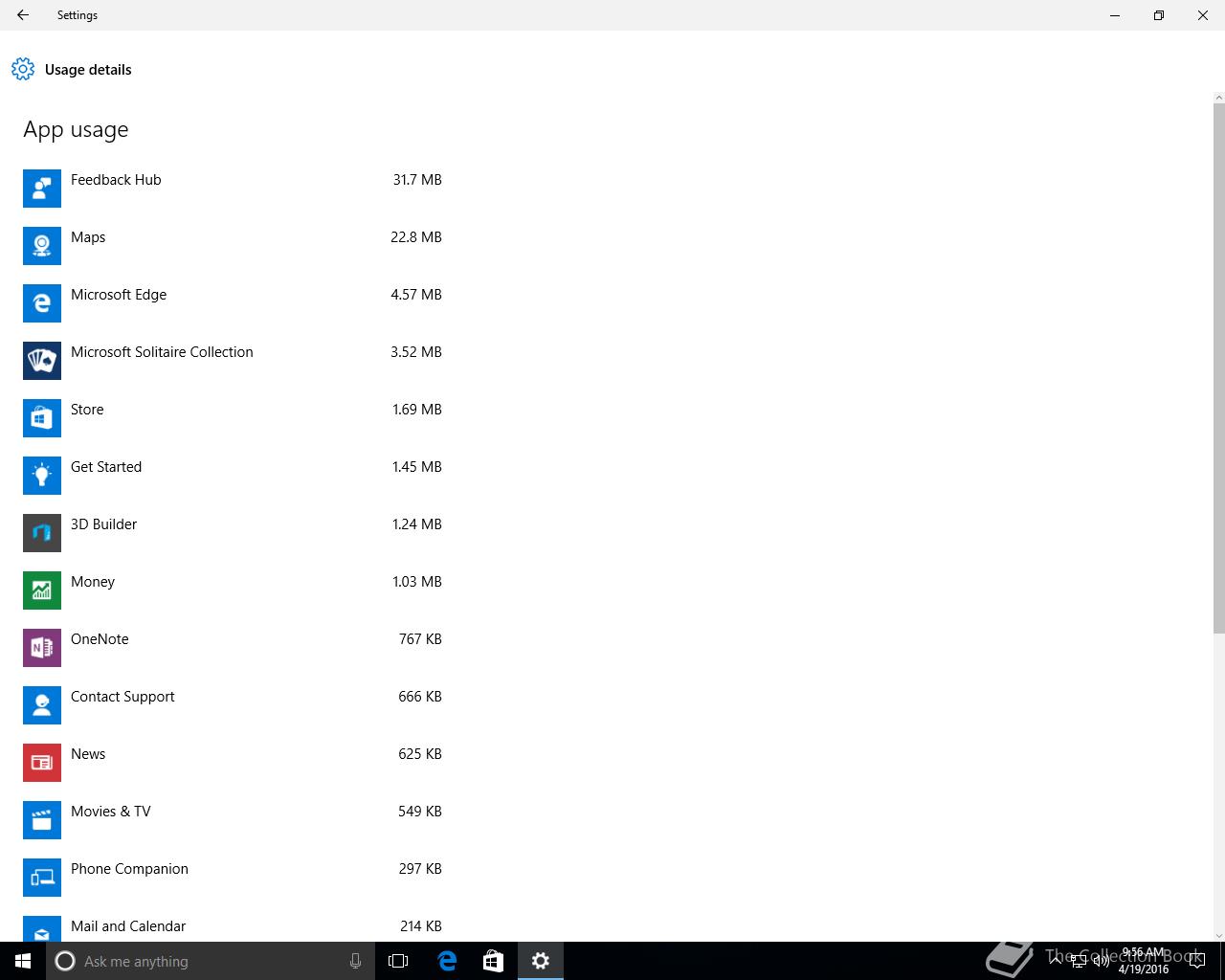Click the network icon in system tray
Viewport: 1225px width, 980px height.
(1079, 961)
